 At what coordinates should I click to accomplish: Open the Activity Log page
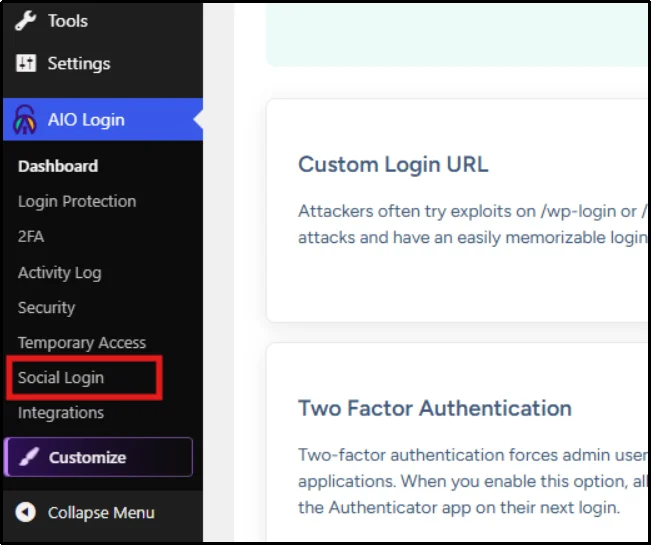pyautogui.click(x=59, y=273)
